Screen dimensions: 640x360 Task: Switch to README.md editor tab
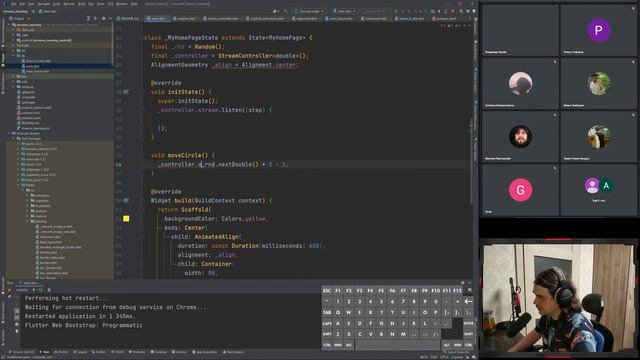pos(129,19)
